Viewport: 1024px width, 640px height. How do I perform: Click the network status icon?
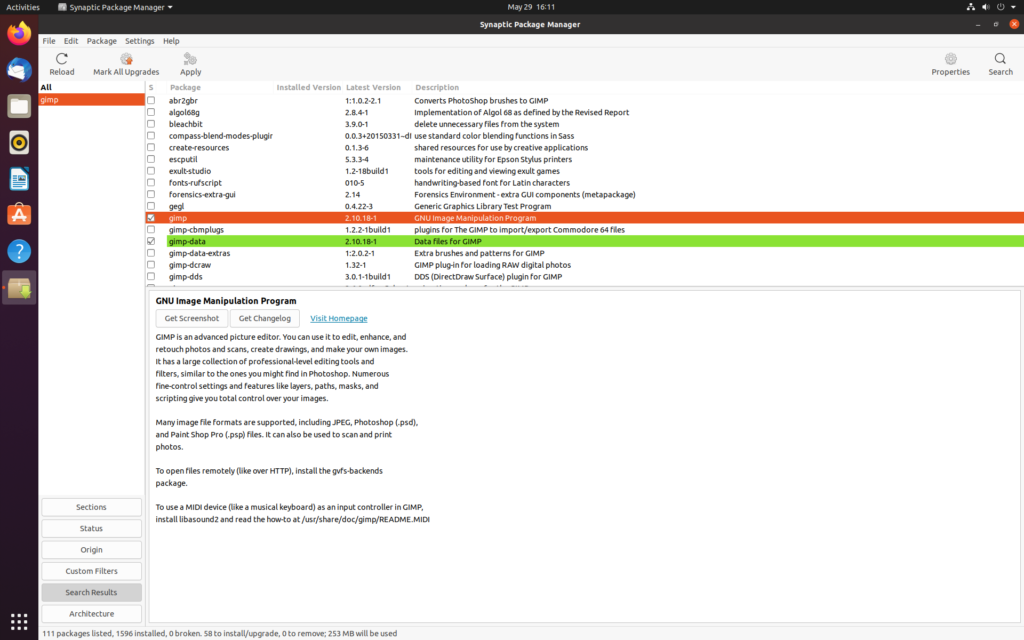pos(970,7)
